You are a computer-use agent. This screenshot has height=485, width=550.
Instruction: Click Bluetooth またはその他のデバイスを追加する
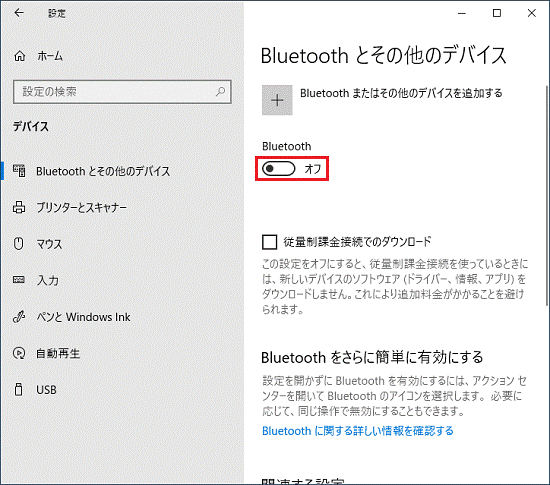pyautogui.click(x=401, y=93)
